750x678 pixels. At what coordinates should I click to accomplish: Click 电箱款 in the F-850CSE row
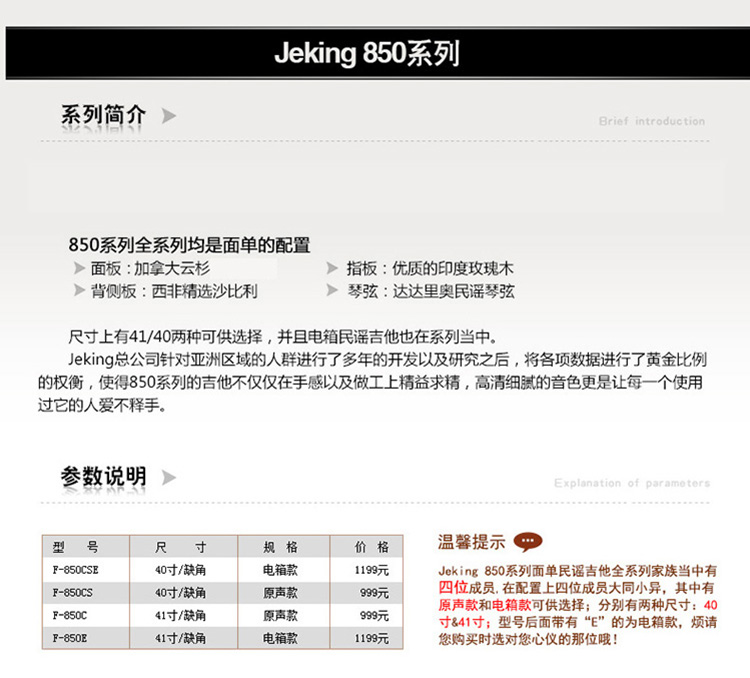click(x=280, y=570)
